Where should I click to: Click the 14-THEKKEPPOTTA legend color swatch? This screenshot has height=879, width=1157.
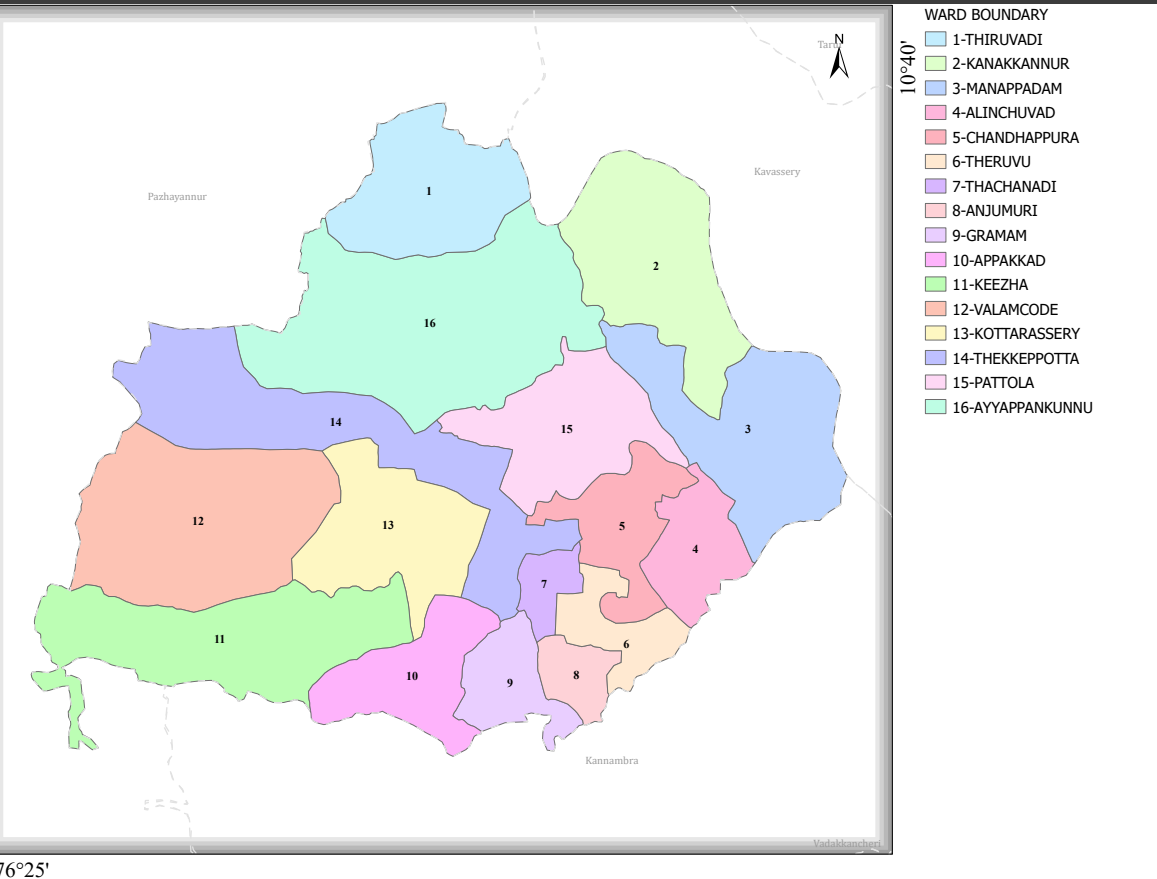[x=936, y=358]
